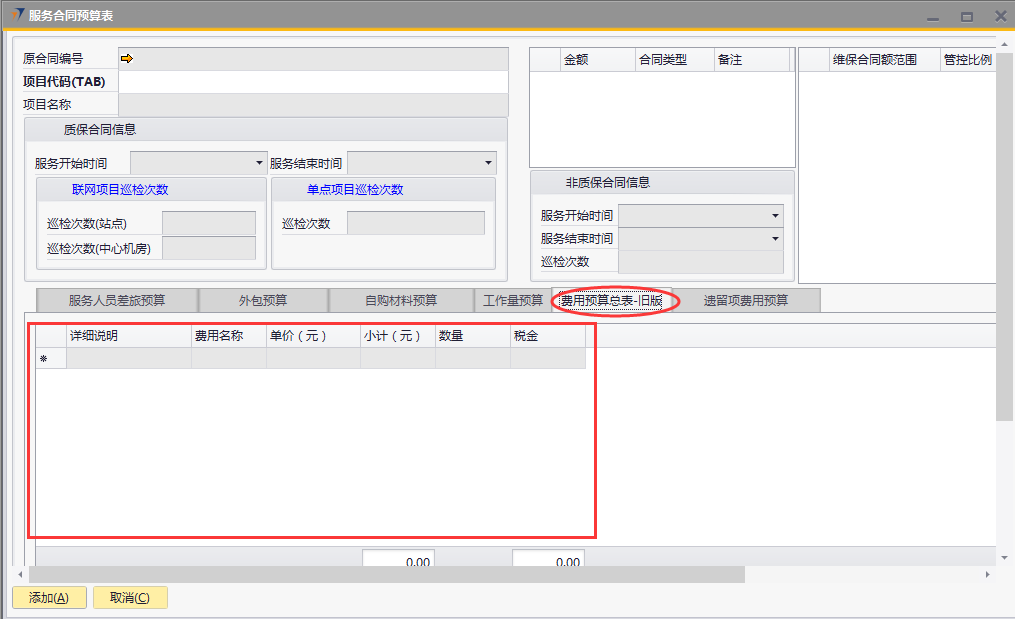
Task: Click the new row asterisk marker in grid
Action: pos(43,359)
